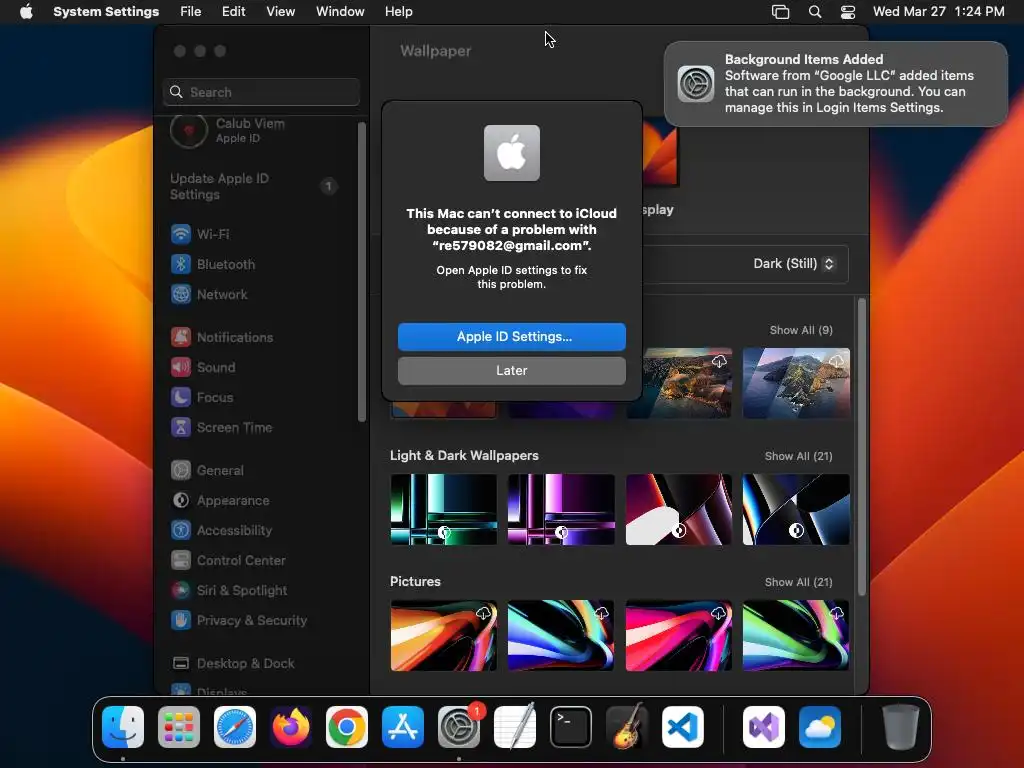Click date and time in menu bar
The height and width of the screenshot is (768, 1024).
click(x=938, y=12)
